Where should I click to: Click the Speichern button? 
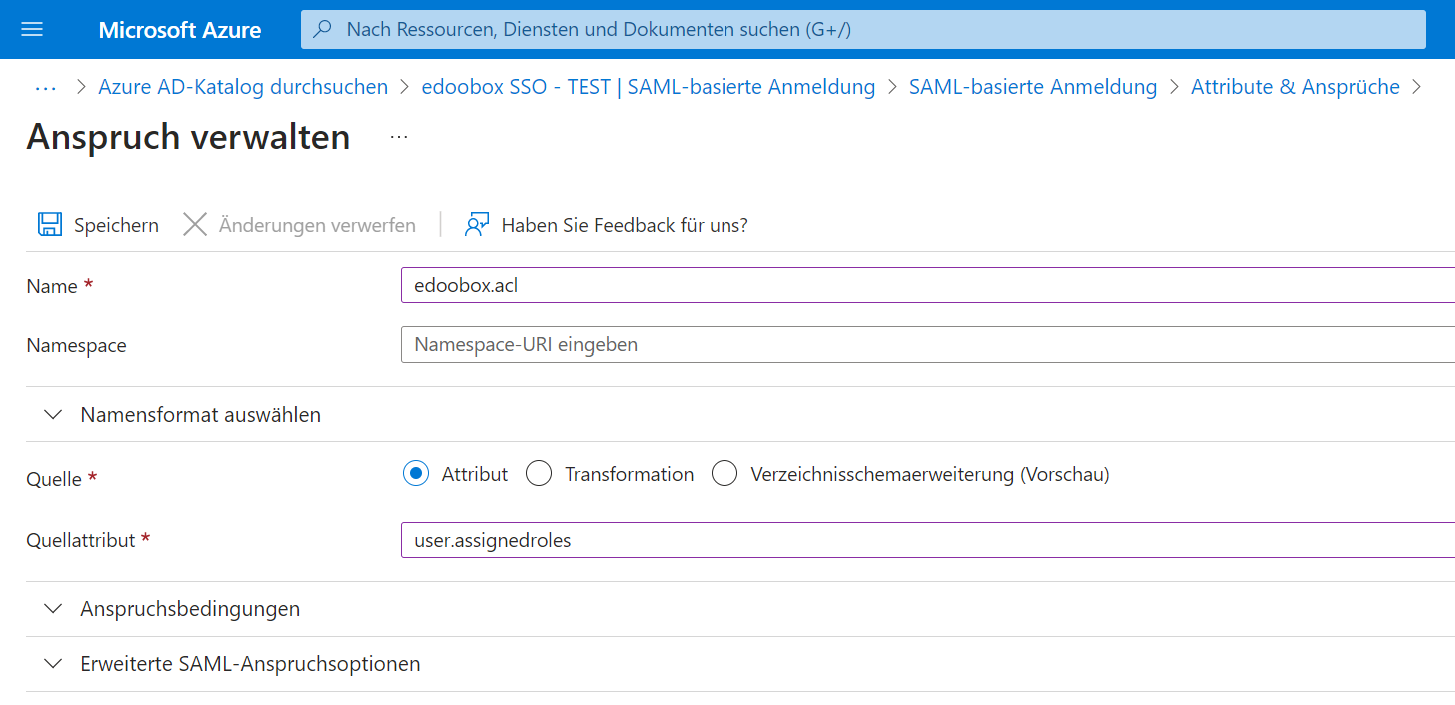point(115,225)
